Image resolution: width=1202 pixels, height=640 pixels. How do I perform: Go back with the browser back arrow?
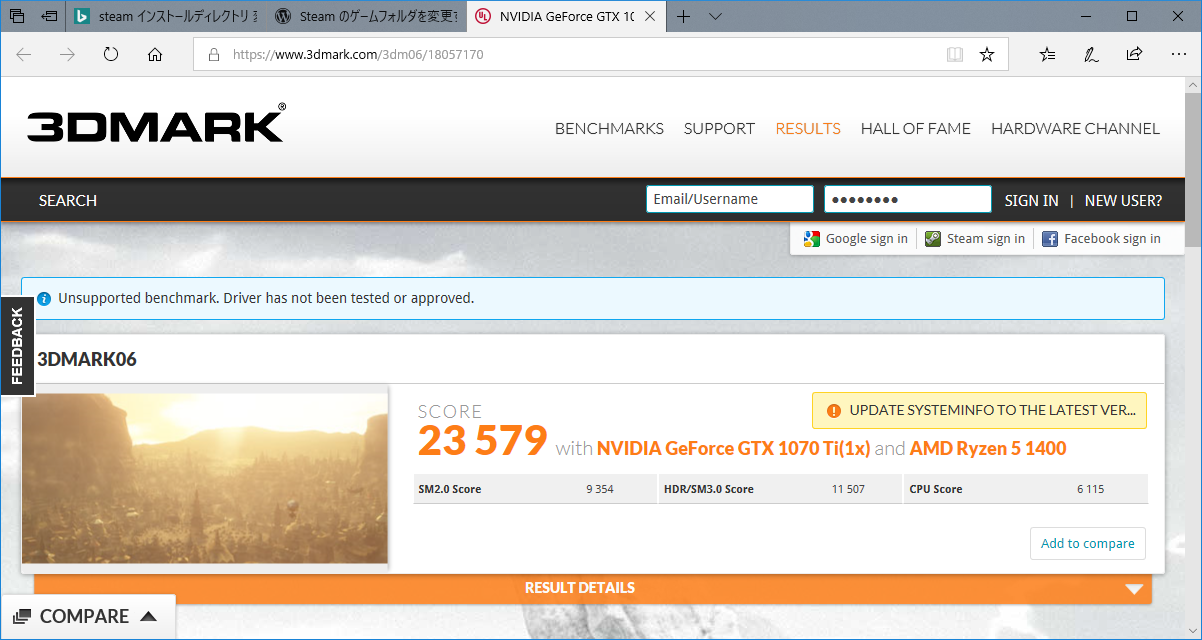pyautogui.click(x=24, y=55)
